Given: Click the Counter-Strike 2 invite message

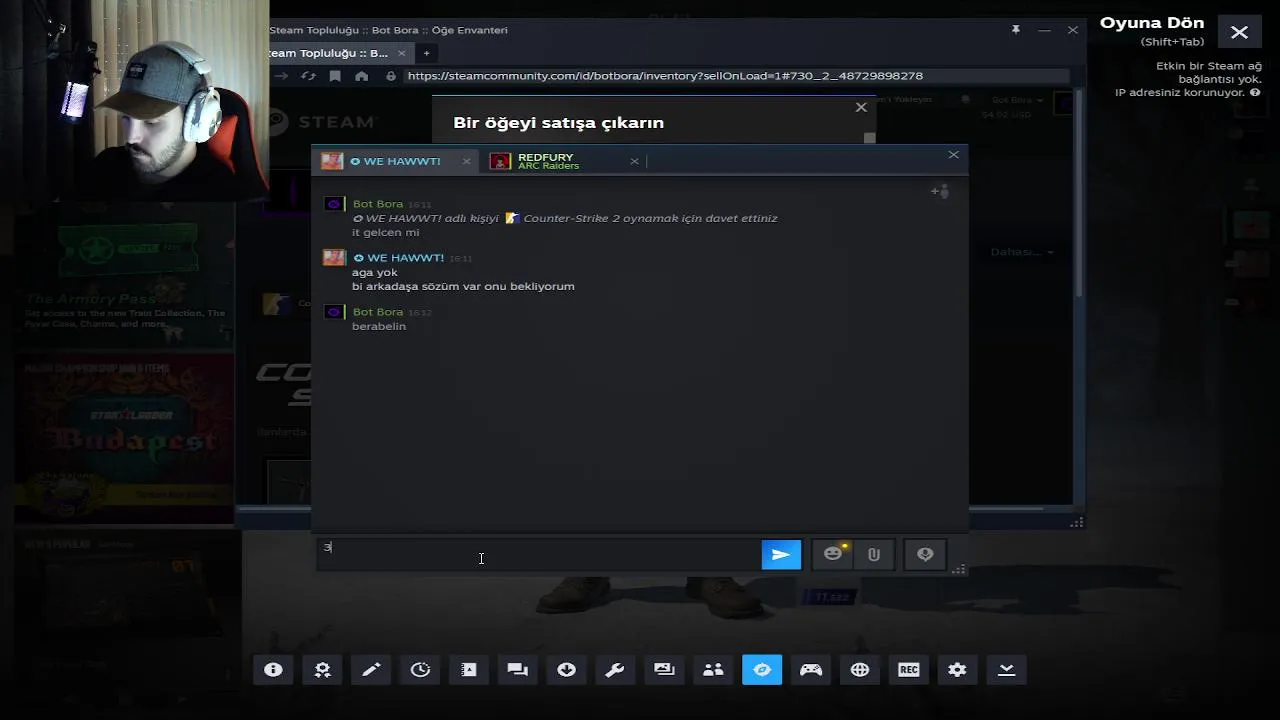Looking at the screenshot, I should point(565,218).
